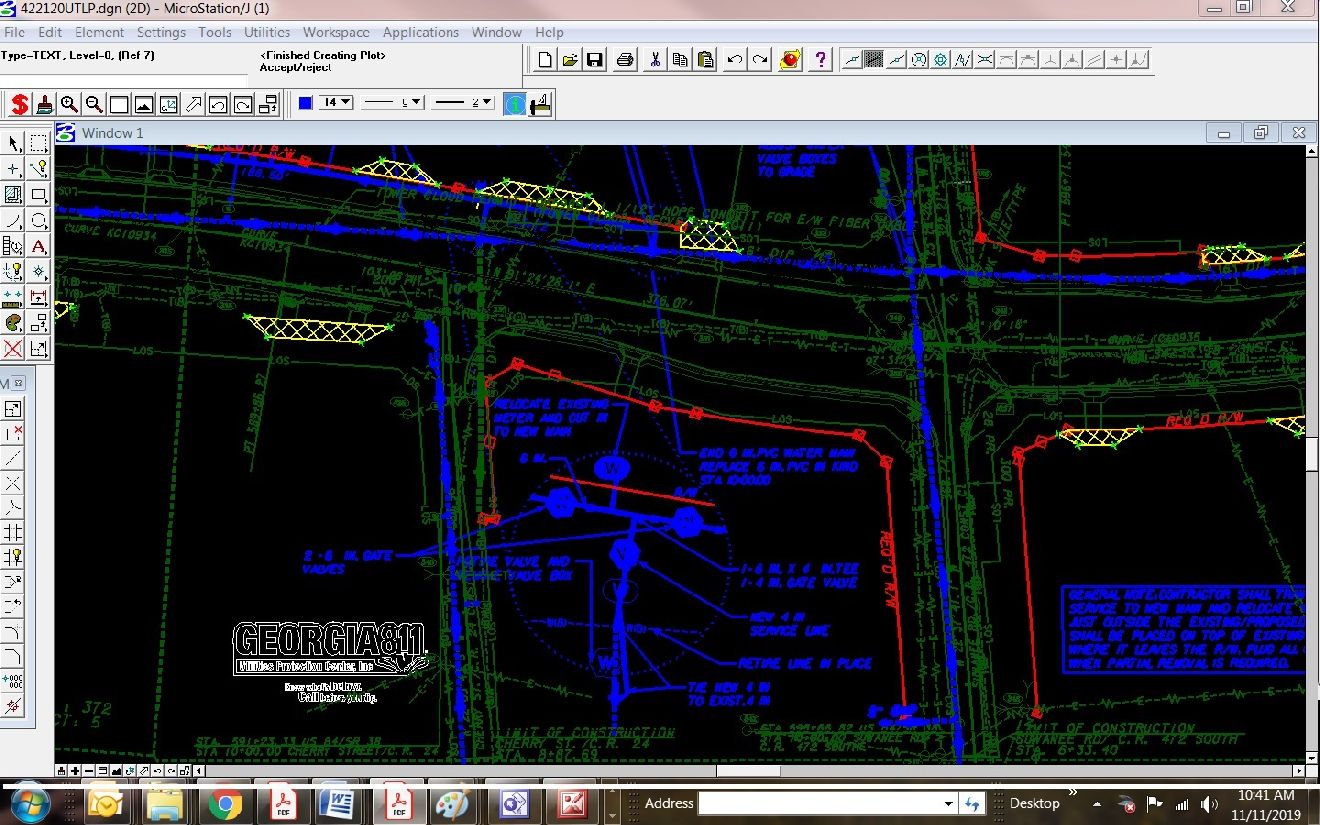Open Google Chrome from the taskbar

pos(224,804)
